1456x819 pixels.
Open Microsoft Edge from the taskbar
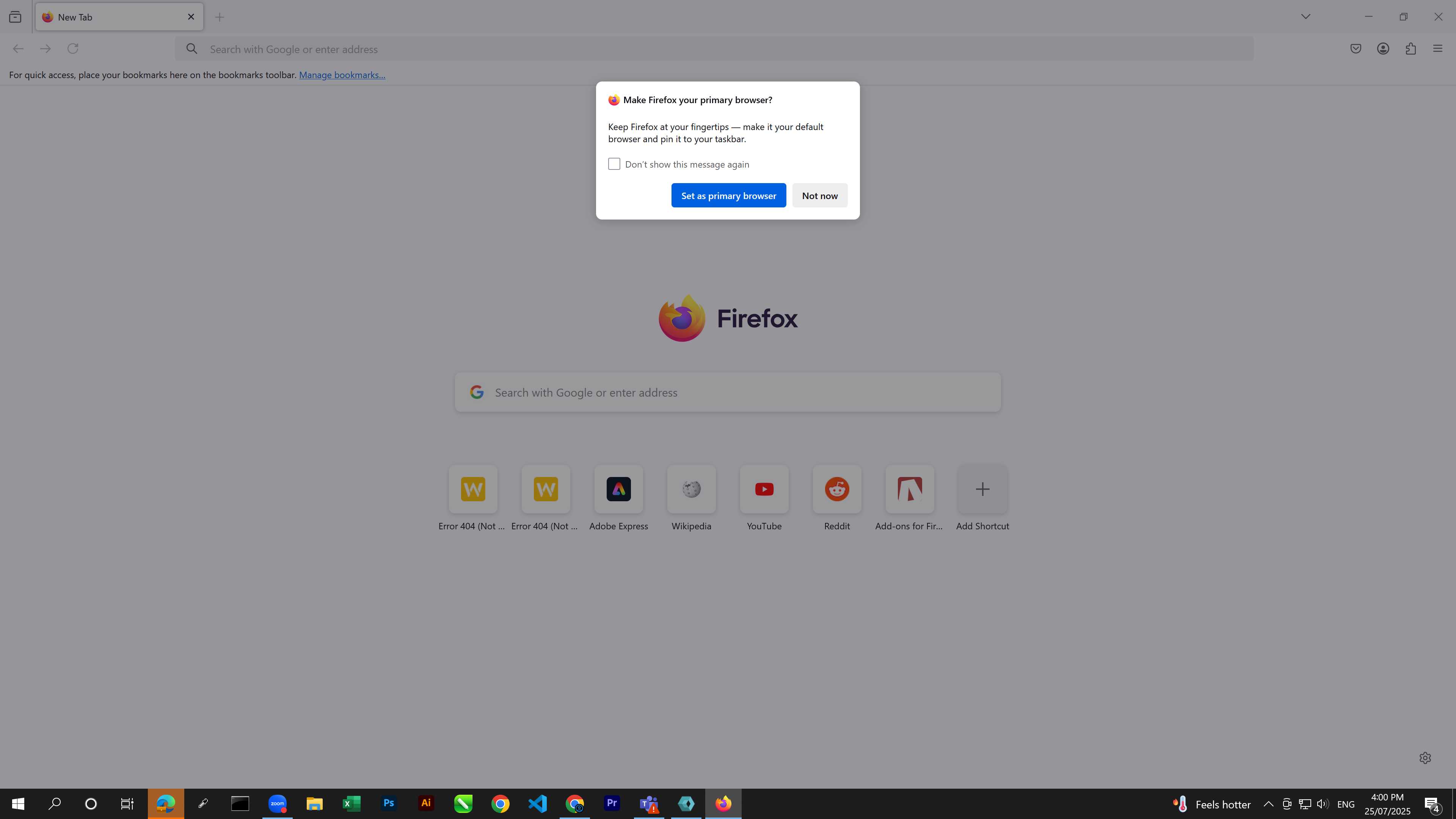point(166,804)
